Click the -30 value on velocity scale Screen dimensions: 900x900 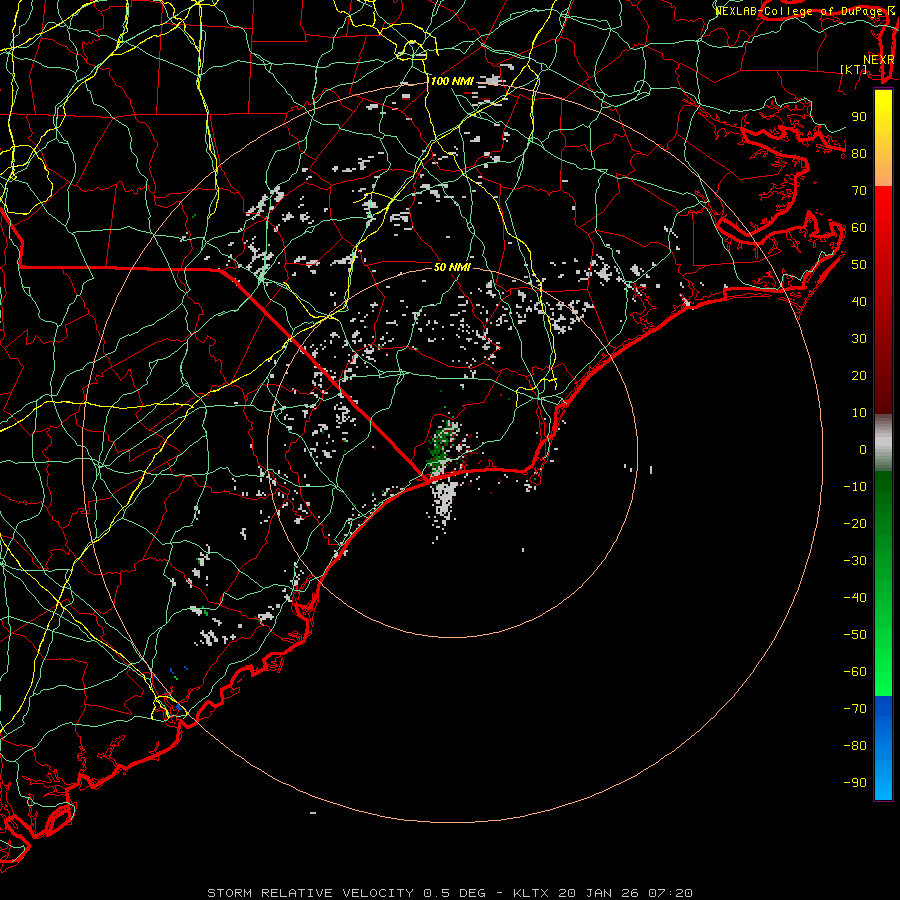click(855, 561)
